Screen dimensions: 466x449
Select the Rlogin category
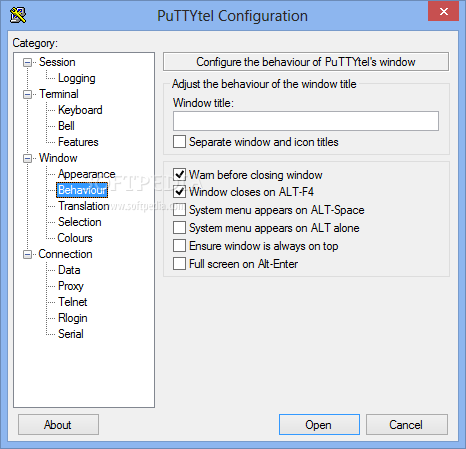click(x=73, y=318)
